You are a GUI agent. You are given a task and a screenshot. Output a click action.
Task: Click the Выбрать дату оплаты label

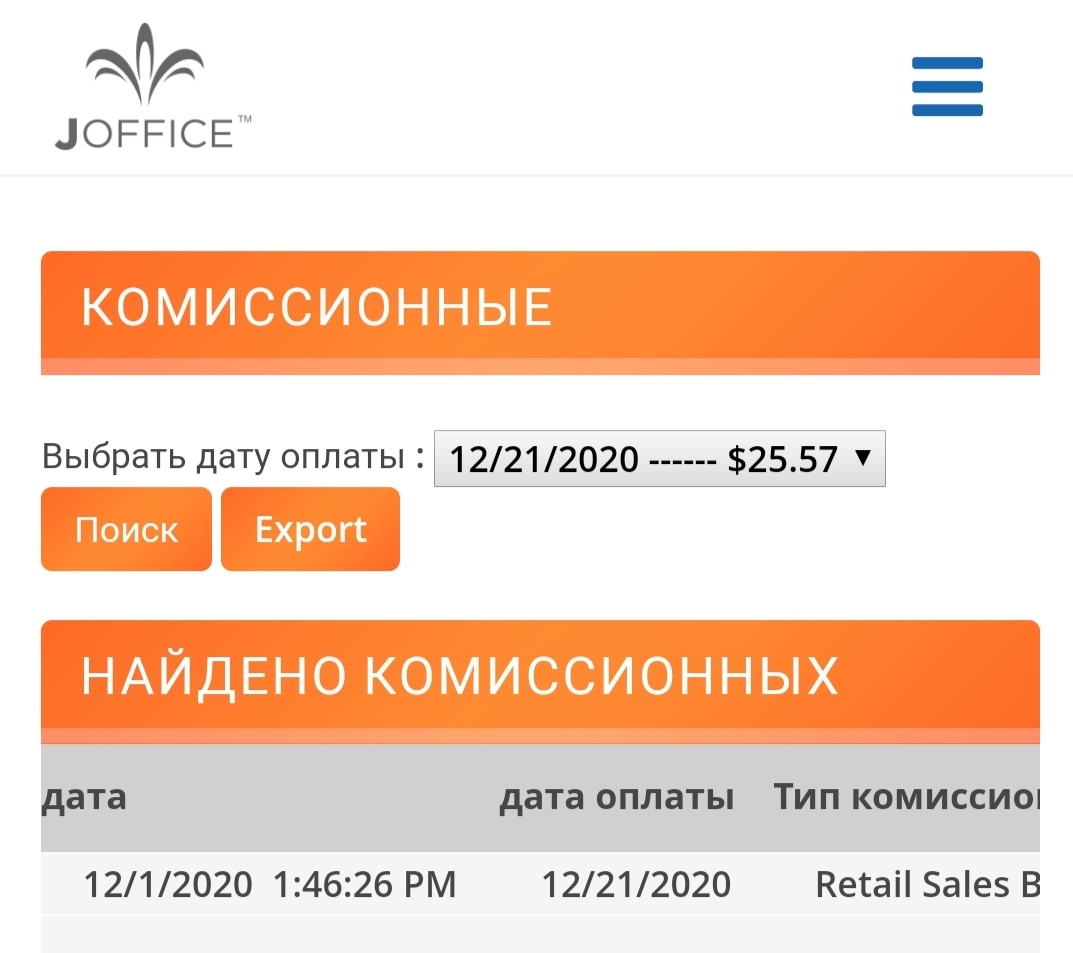[x=233, y=456]
